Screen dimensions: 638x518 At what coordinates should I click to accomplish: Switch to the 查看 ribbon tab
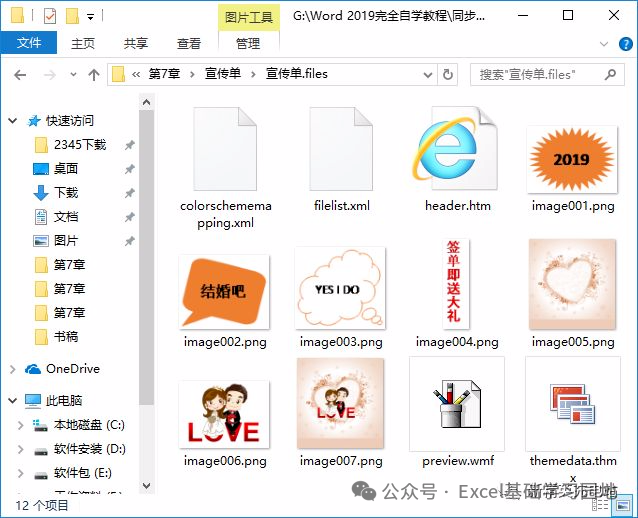tap(188, 44)
